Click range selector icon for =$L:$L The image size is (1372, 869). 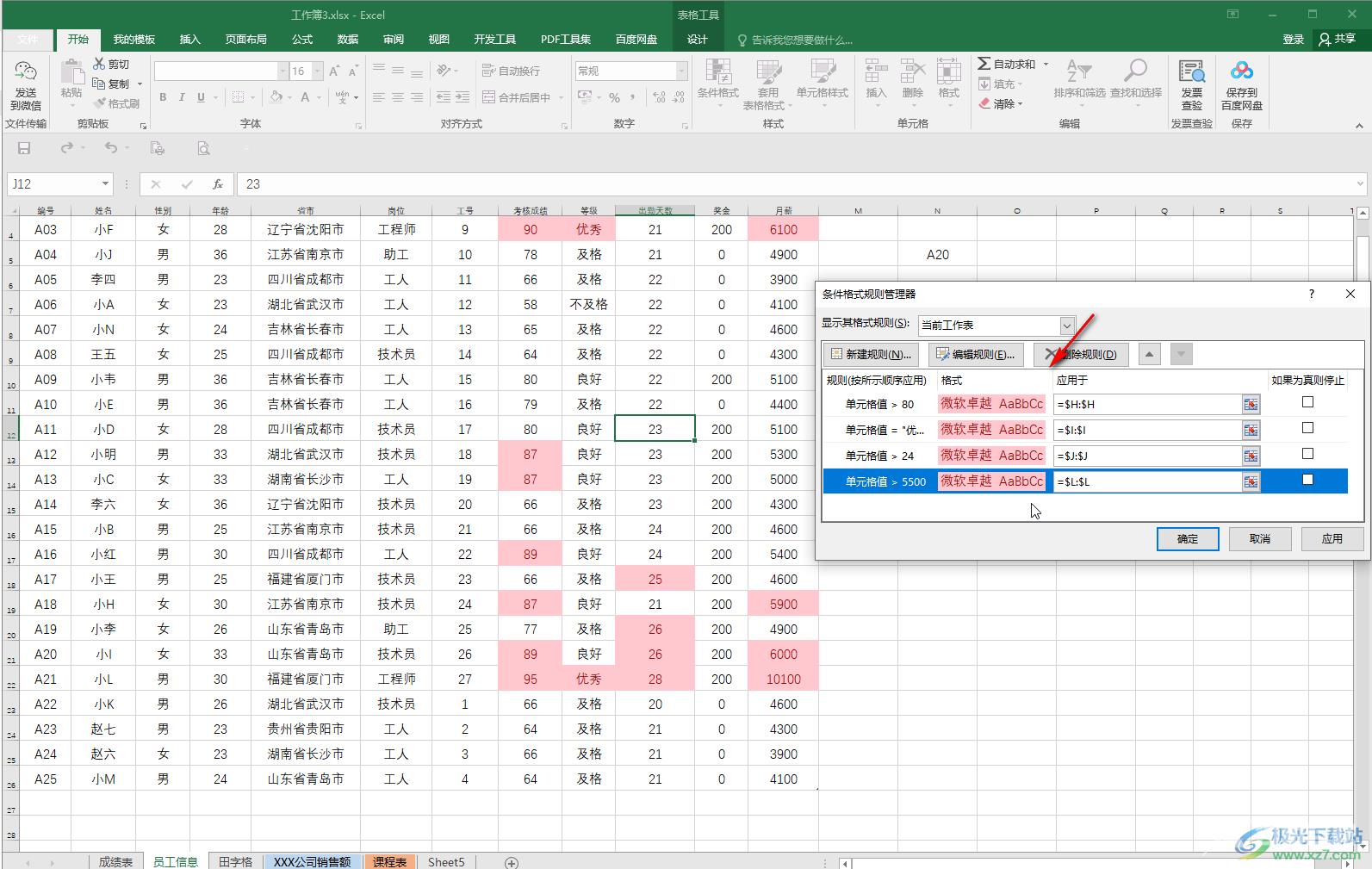(x=1251, y=481)
